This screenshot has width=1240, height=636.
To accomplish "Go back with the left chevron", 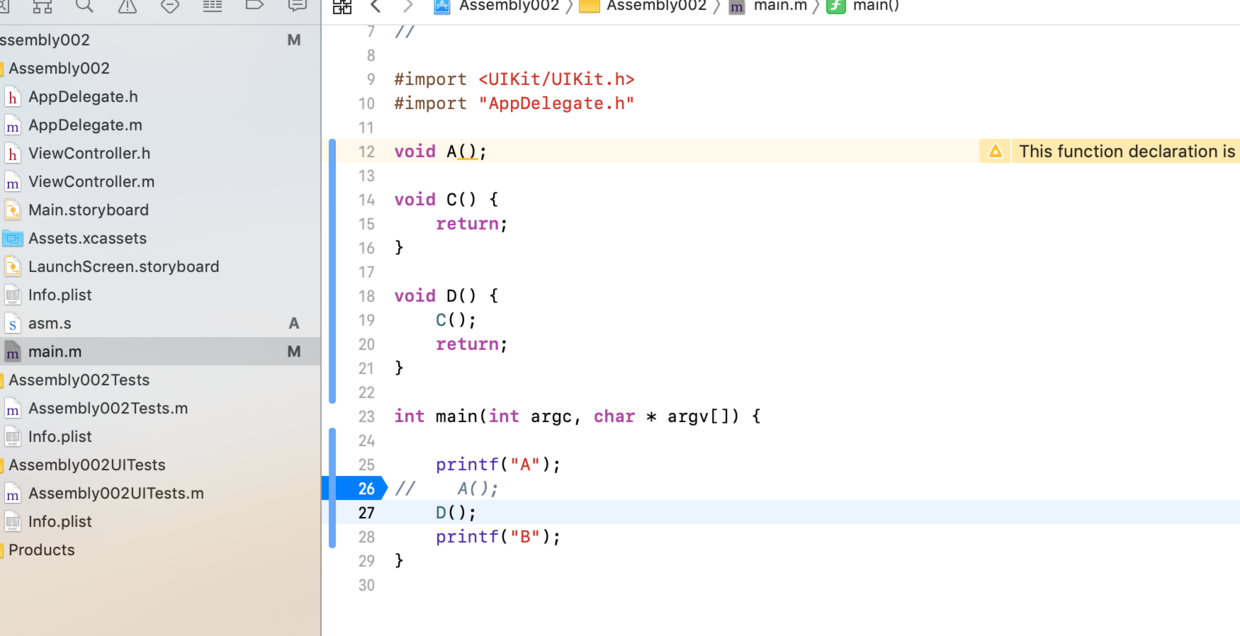I will point(375,6).
